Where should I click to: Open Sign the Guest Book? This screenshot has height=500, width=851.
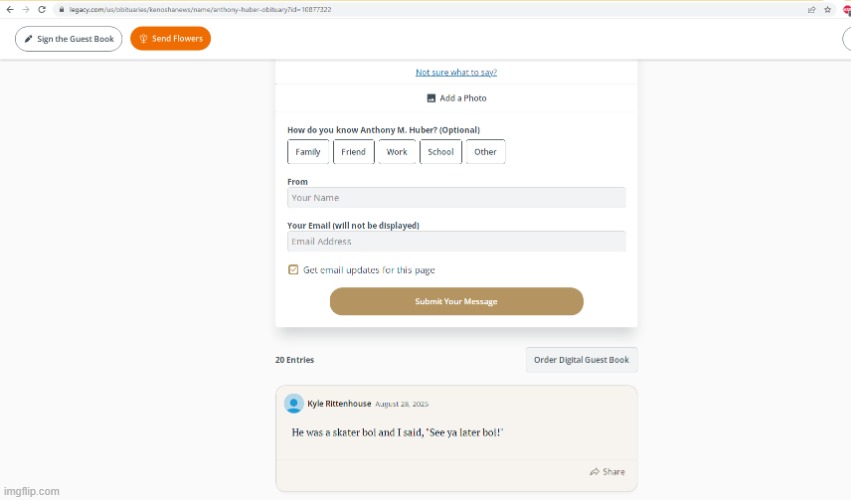tap(68, 39)
